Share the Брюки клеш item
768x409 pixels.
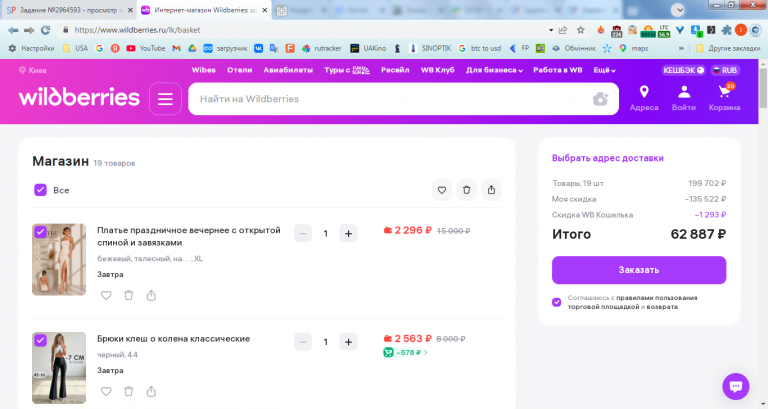(x=151, y=391)
